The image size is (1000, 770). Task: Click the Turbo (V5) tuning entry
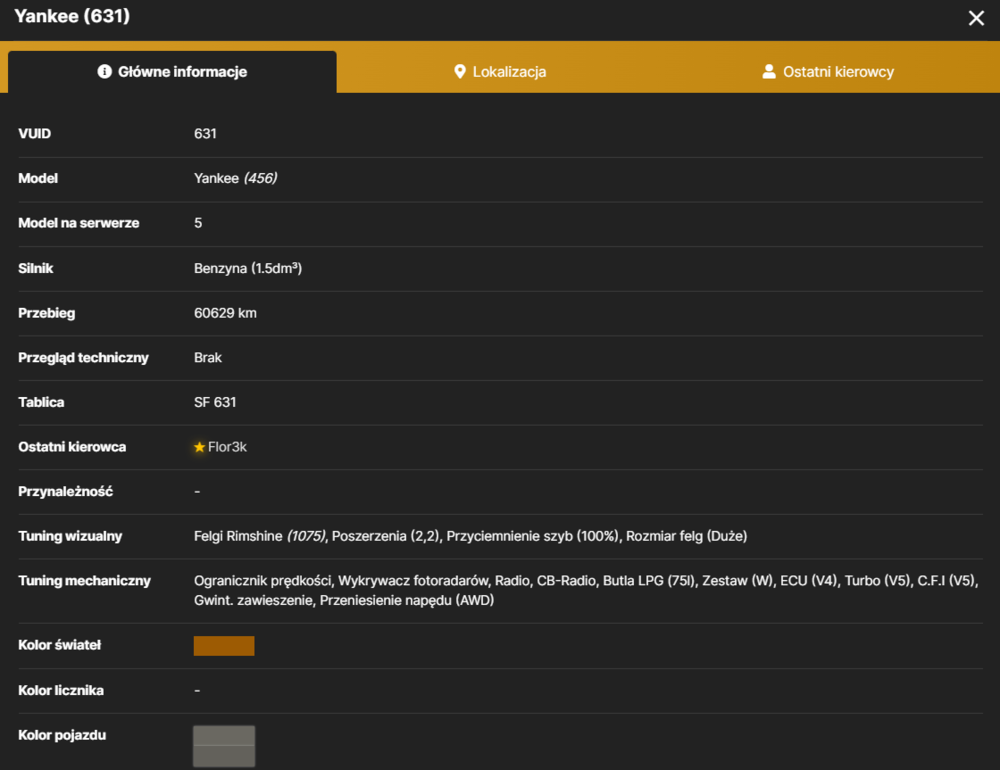[878, 581]
